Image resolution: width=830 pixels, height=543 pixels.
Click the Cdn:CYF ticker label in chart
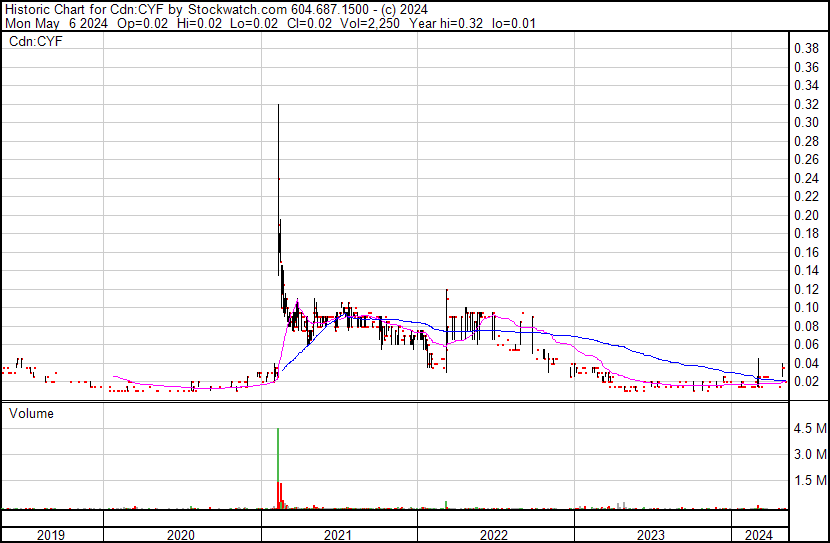35,41
